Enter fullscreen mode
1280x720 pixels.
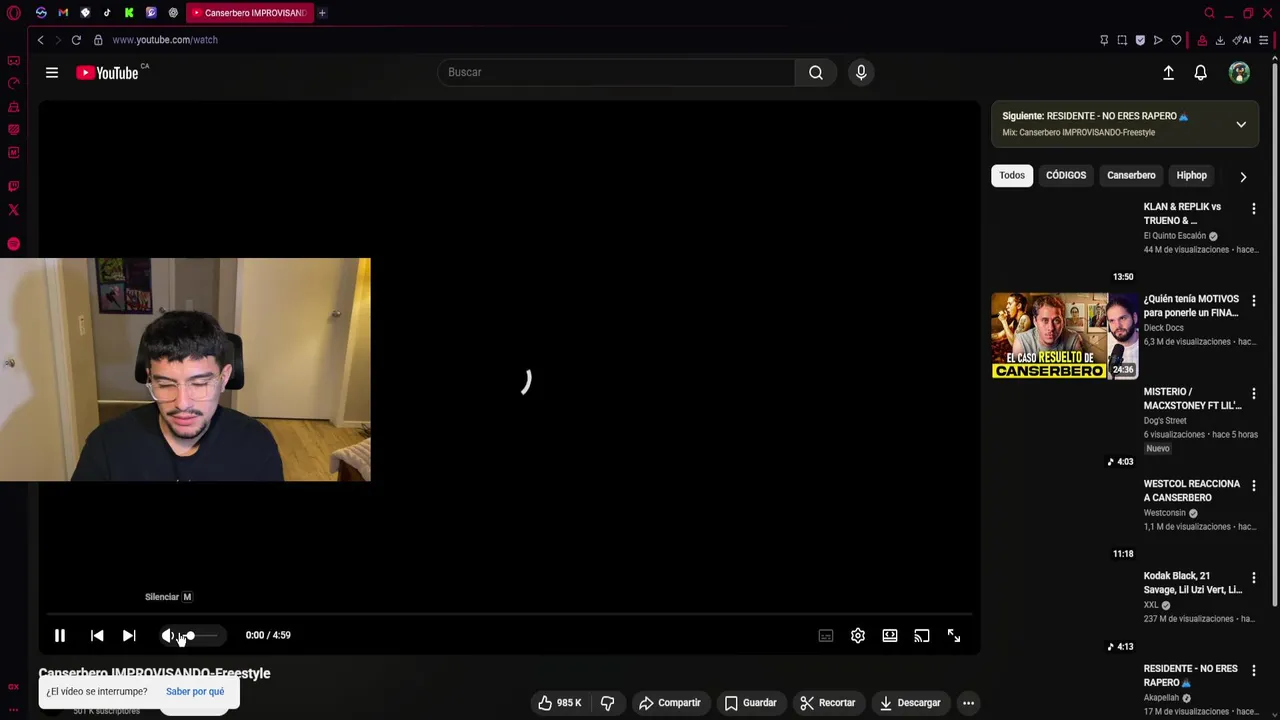954,636
